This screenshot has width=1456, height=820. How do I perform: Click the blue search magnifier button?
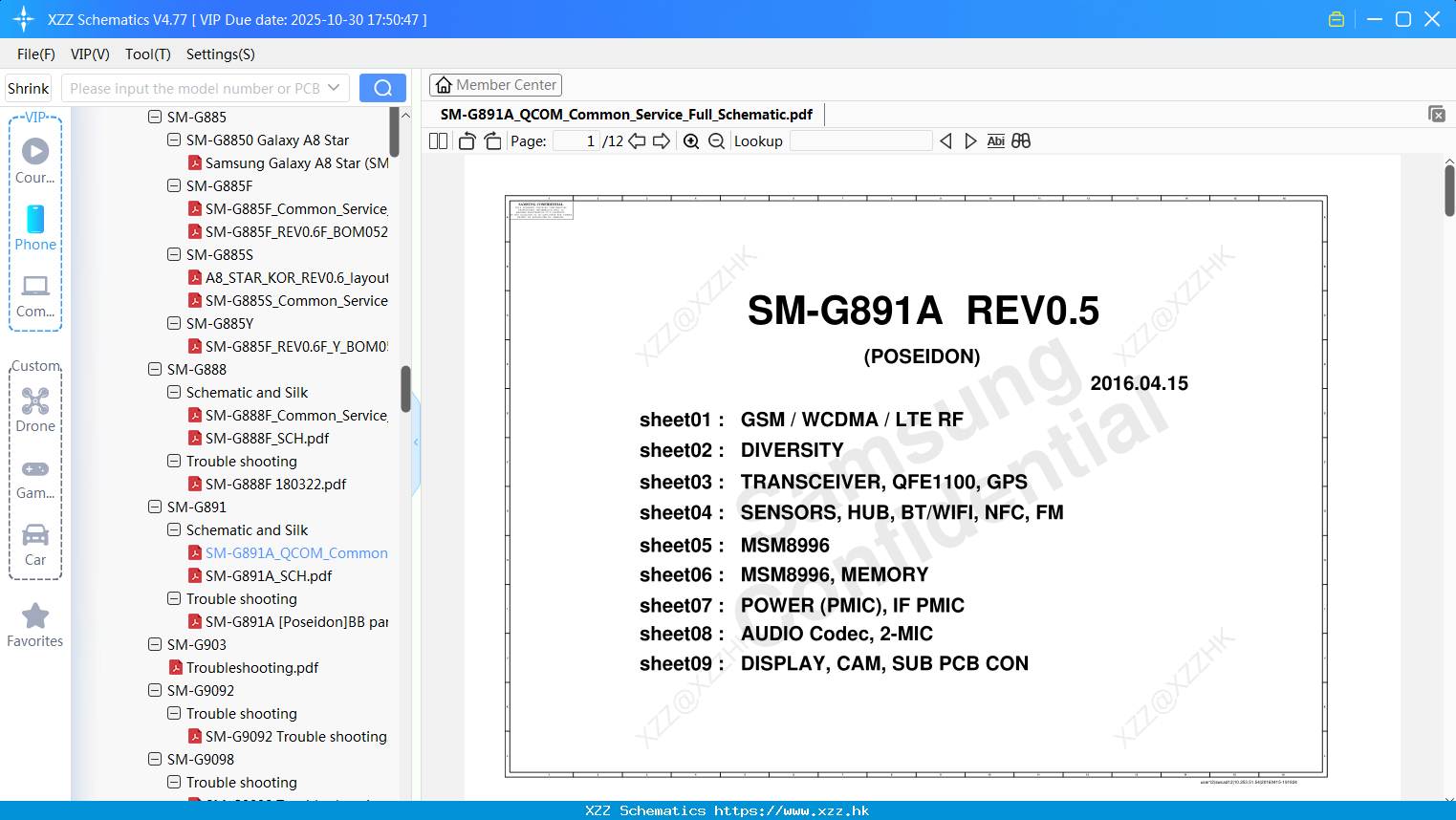[382, 88]
